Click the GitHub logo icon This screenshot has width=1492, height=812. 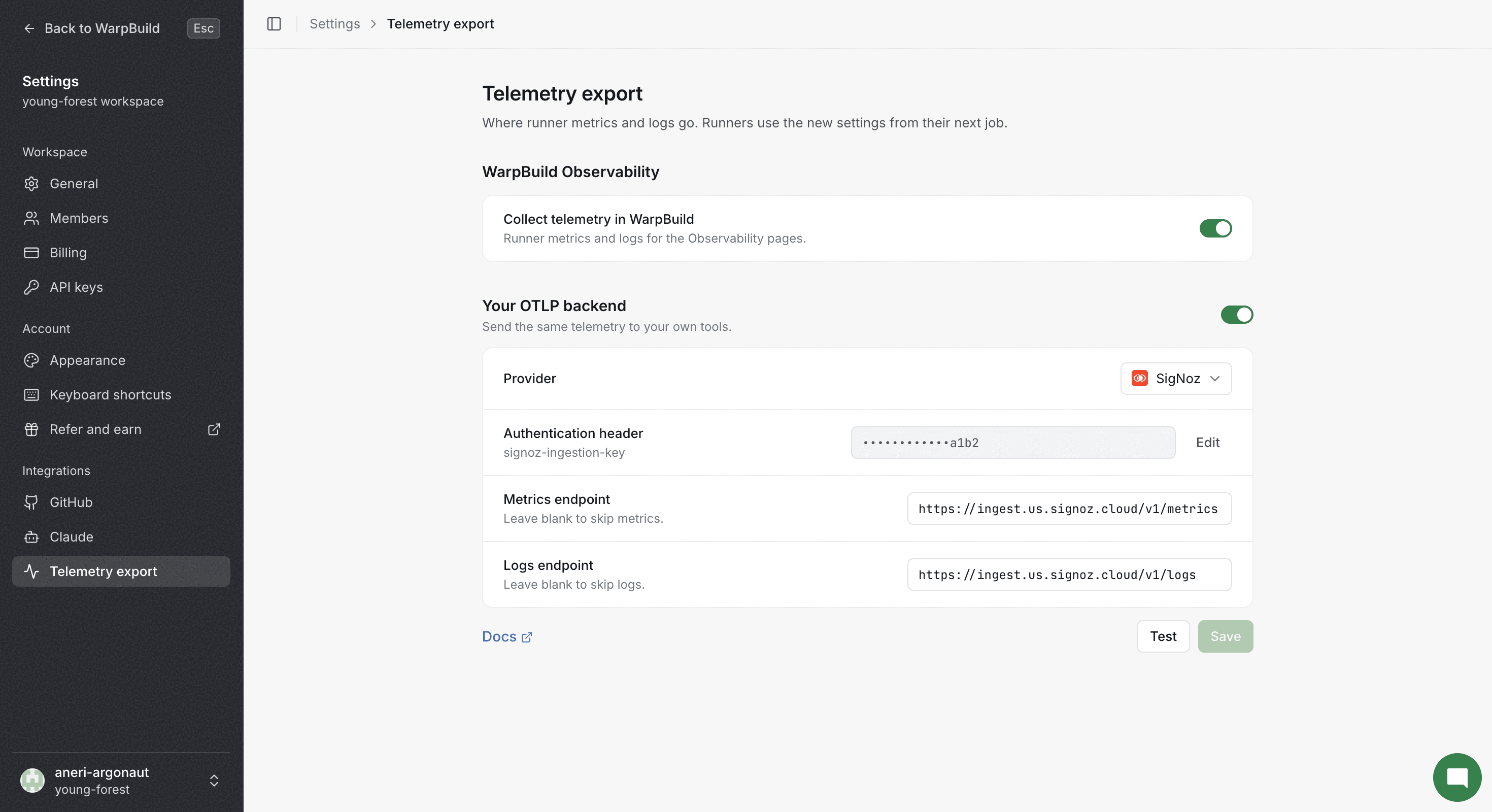click(x=31, y=502)
